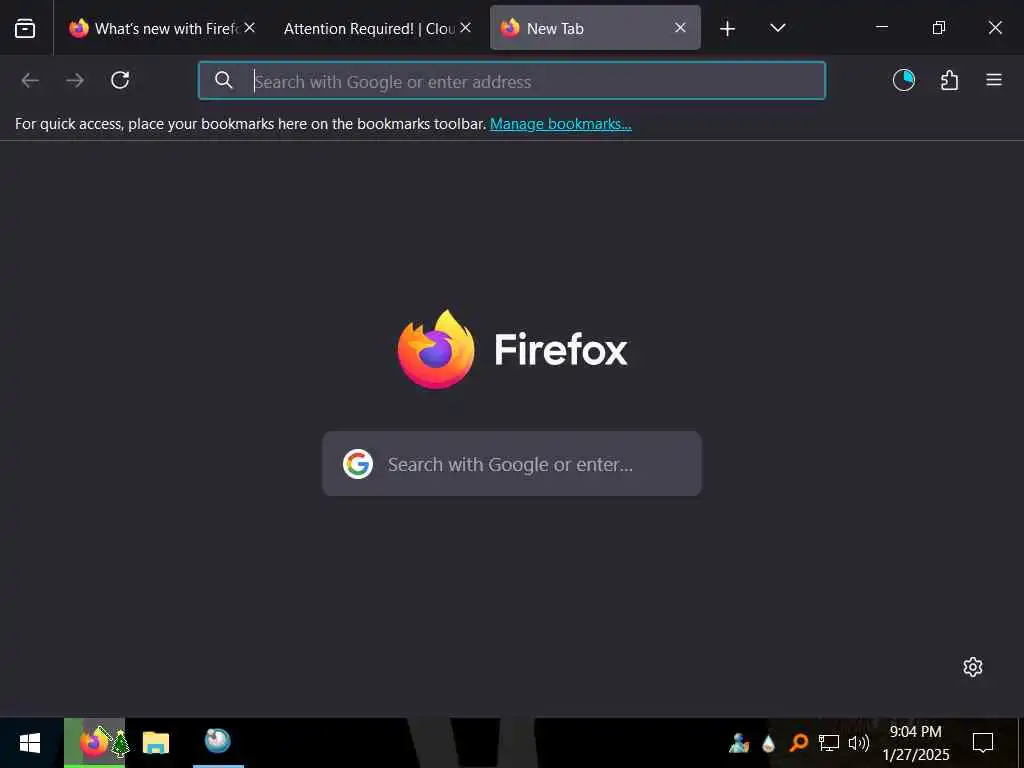Focus the new tab page search box
Screen dimensions: 1024x768
coord(512,464)
